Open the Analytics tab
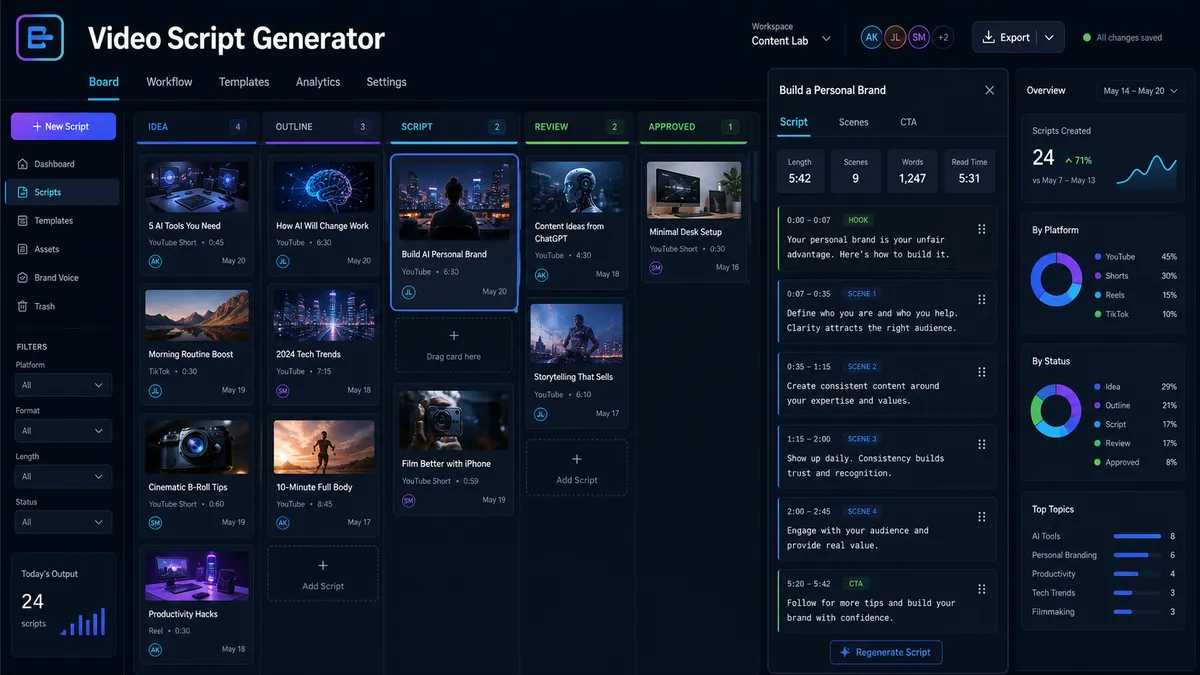The width and height of the screenshot is (1200, 675). (x=318, y=82)
